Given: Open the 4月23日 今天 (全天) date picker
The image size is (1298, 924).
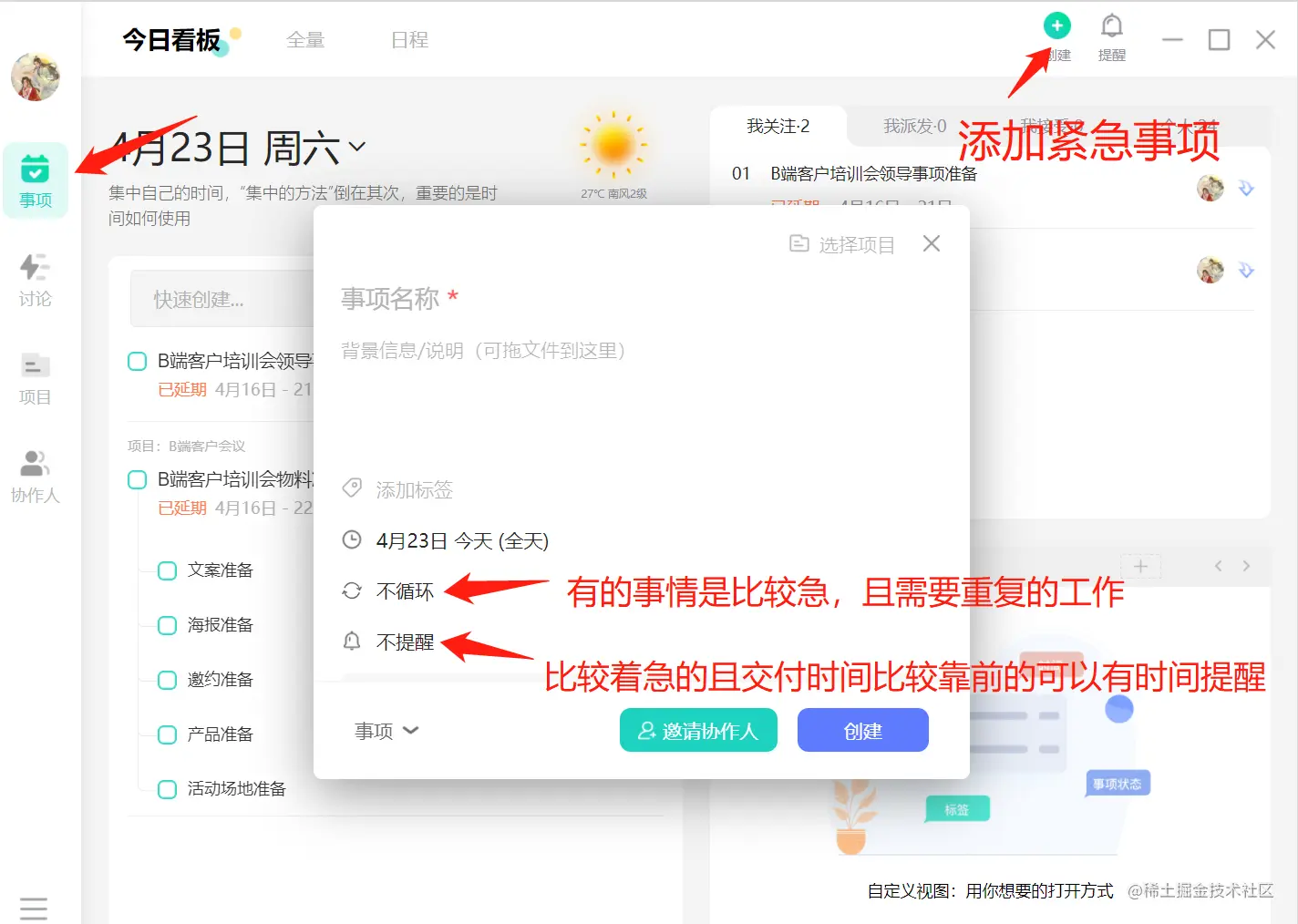Looking at the screenshot, I should pyautogui.click(x=462, y=540).
